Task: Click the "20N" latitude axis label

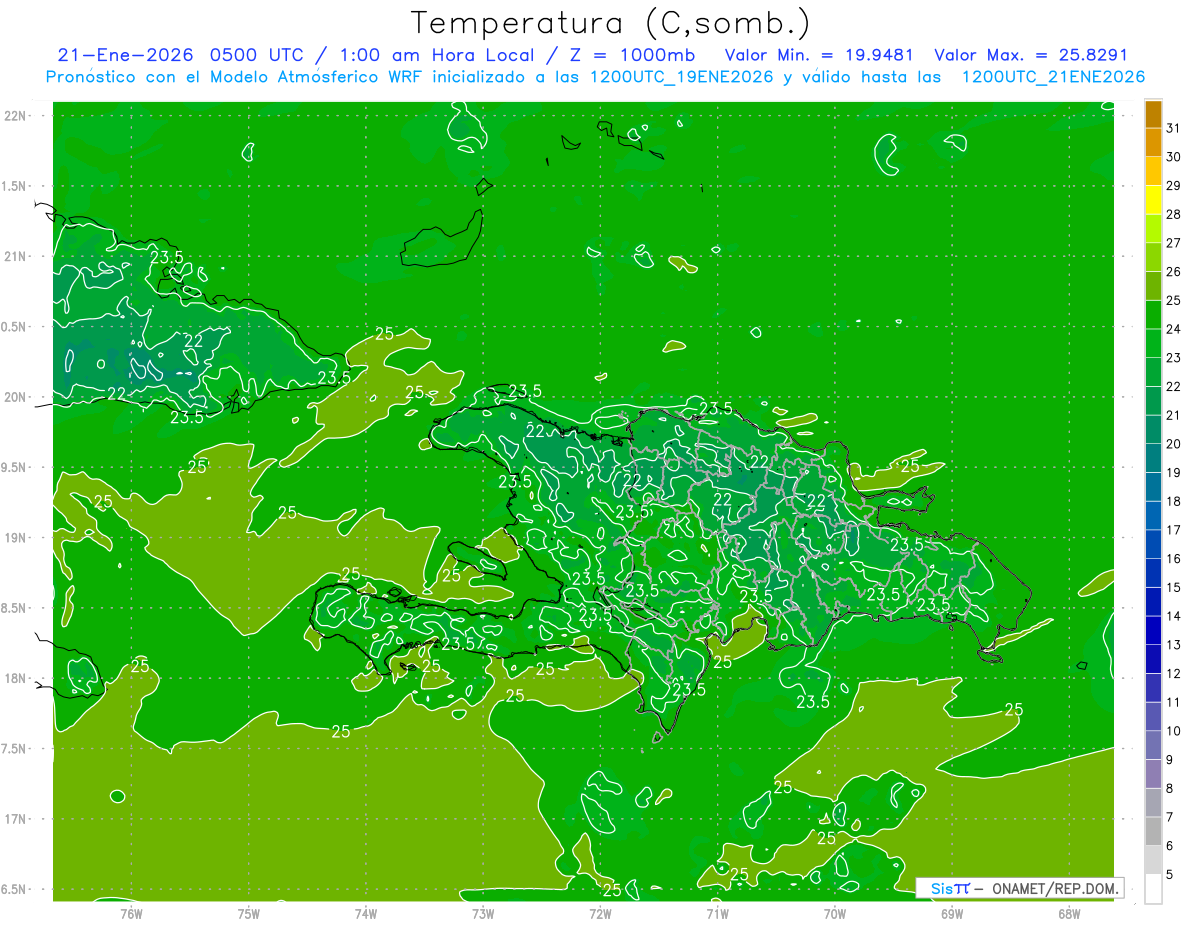Action: [x=16, y=397]
